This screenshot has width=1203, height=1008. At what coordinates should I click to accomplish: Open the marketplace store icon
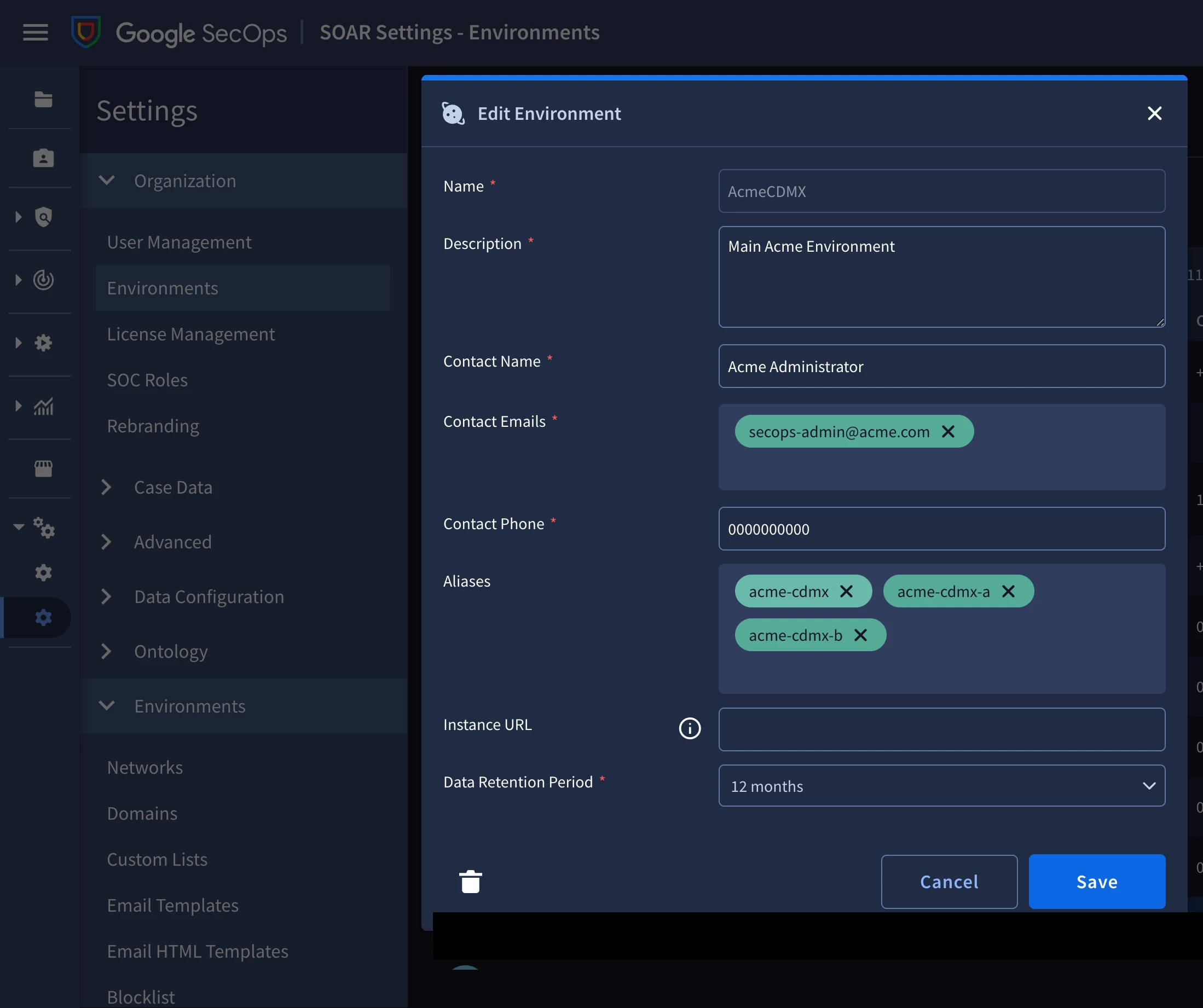point(43,468)
